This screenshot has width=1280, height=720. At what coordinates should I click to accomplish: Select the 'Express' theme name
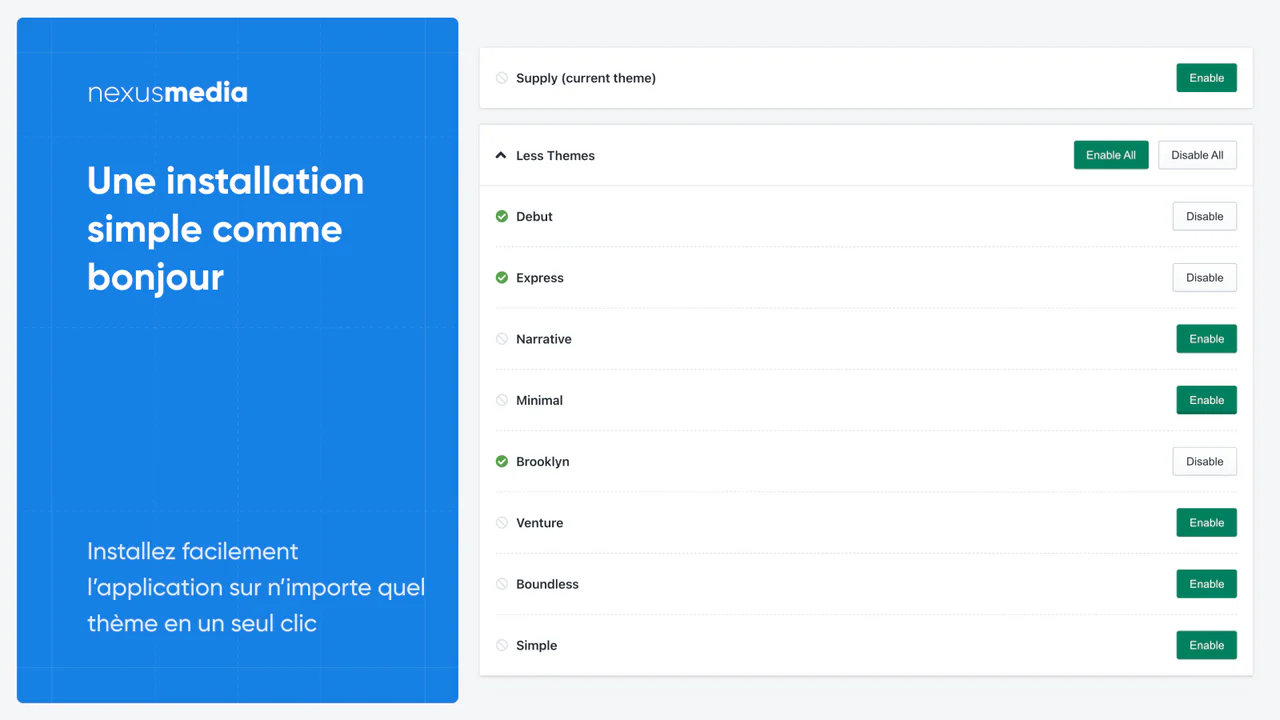pos(540,278)
